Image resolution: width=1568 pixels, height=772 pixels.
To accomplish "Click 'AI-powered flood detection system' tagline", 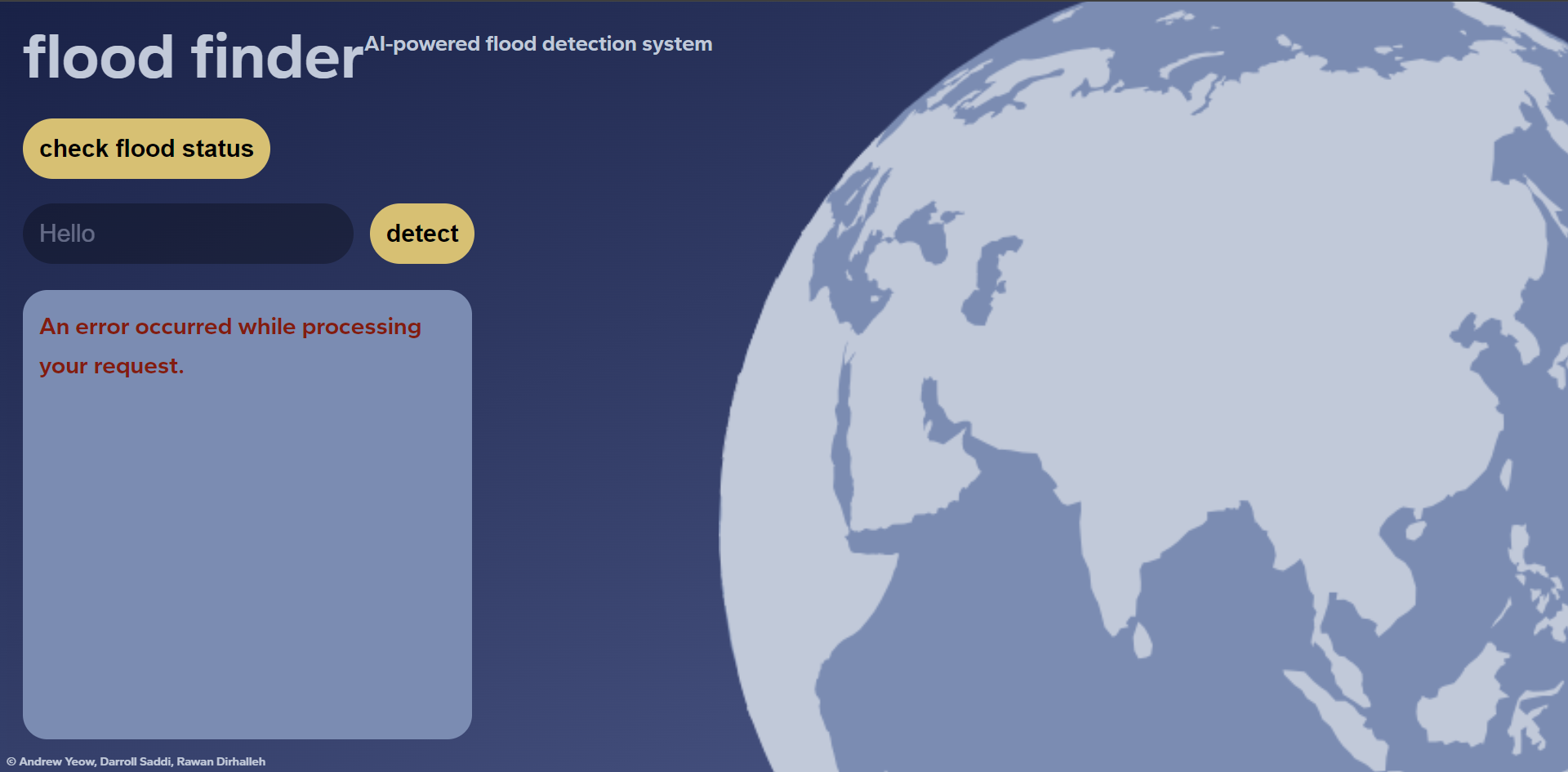I will pyautogui.click(x=538, y=44).
